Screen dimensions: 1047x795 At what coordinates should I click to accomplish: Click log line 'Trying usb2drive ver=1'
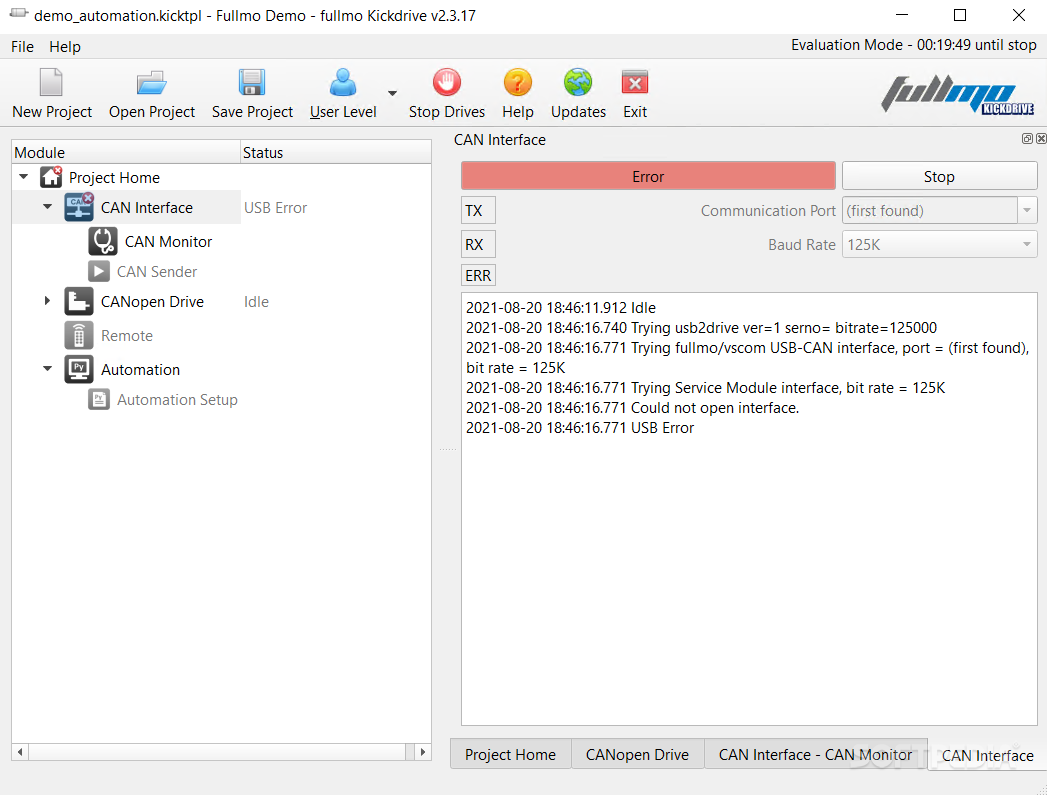tap(701, 328)
